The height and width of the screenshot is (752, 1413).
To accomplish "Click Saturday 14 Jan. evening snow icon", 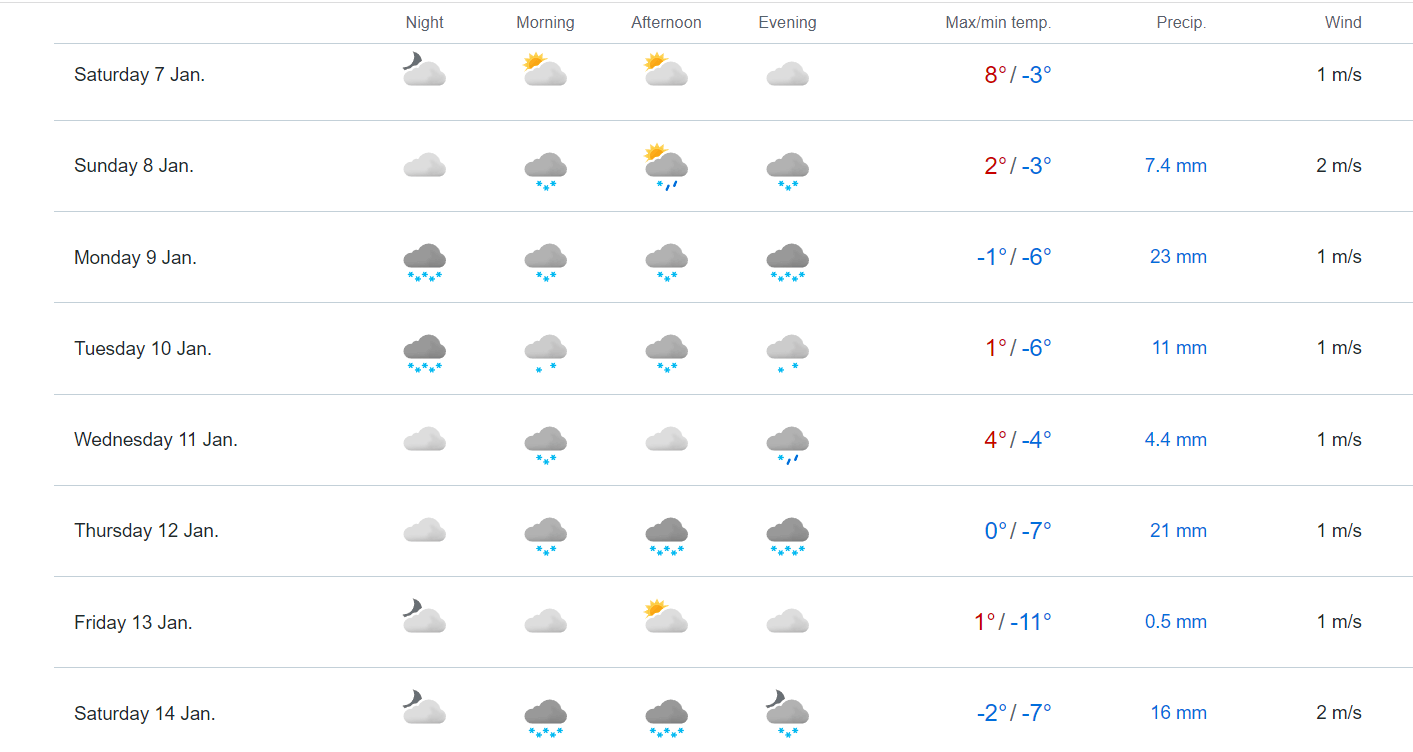I will tap(787, 712).
